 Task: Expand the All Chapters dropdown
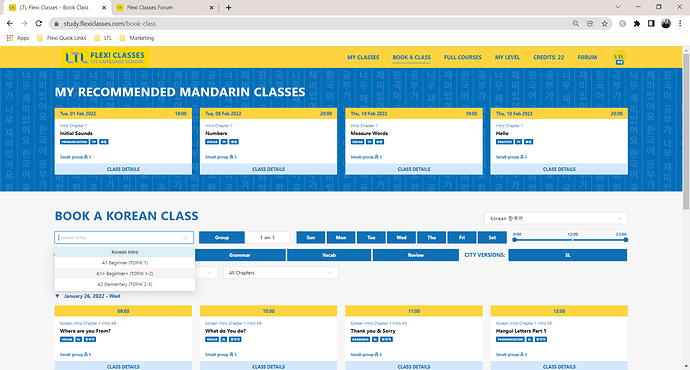tap(281, 273)
